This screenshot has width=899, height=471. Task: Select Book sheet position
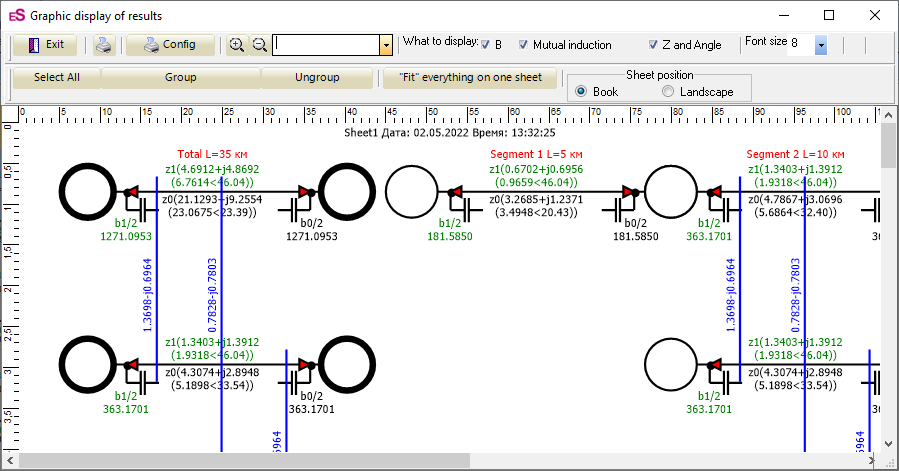click(x=581, y=92)
